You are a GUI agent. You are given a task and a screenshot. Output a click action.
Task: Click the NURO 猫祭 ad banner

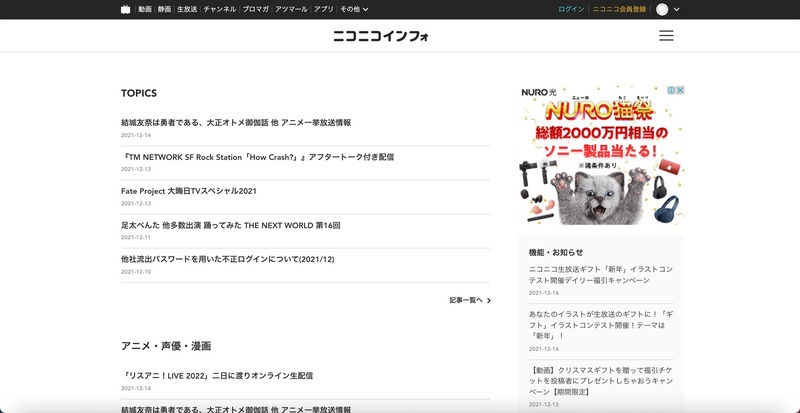pyautogui.click(x=601, y=155)
